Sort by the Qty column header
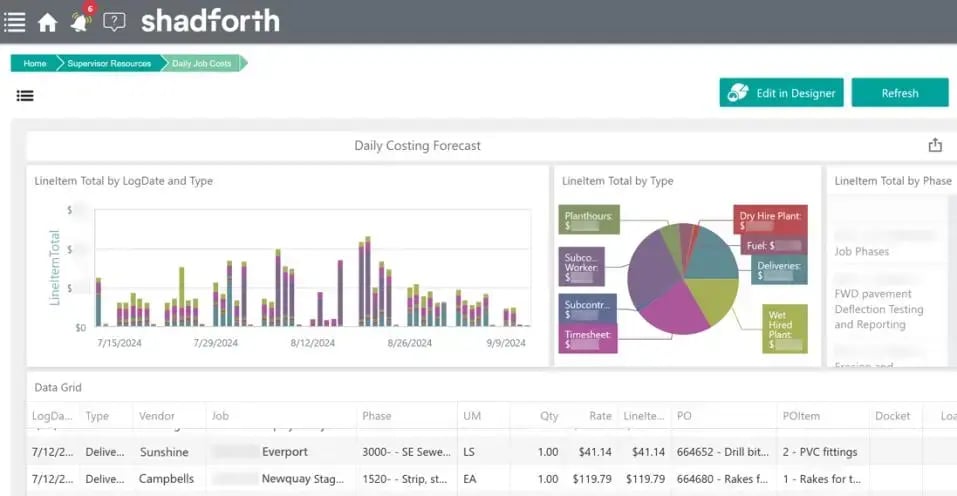The image size is (957, 496). click(x=549, y=416)
